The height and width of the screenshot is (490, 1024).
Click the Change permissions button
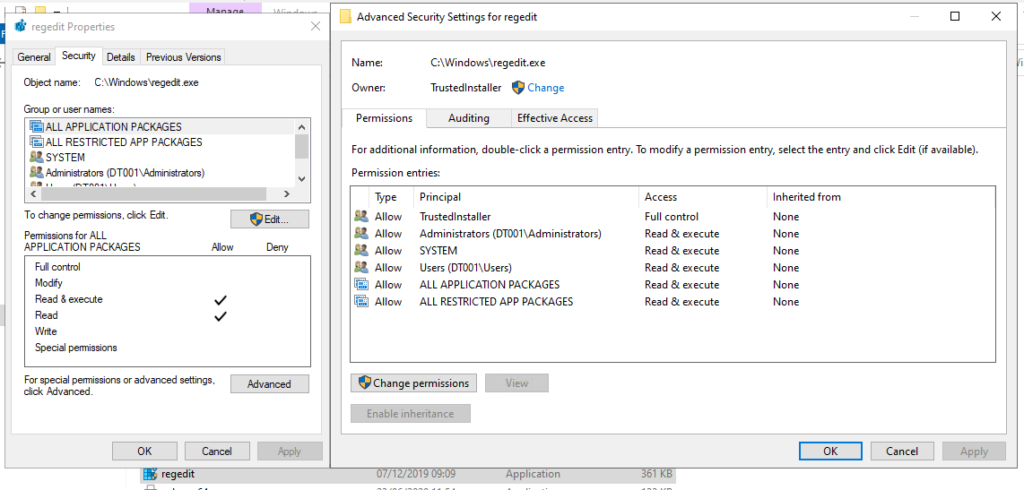pos(412,383)
